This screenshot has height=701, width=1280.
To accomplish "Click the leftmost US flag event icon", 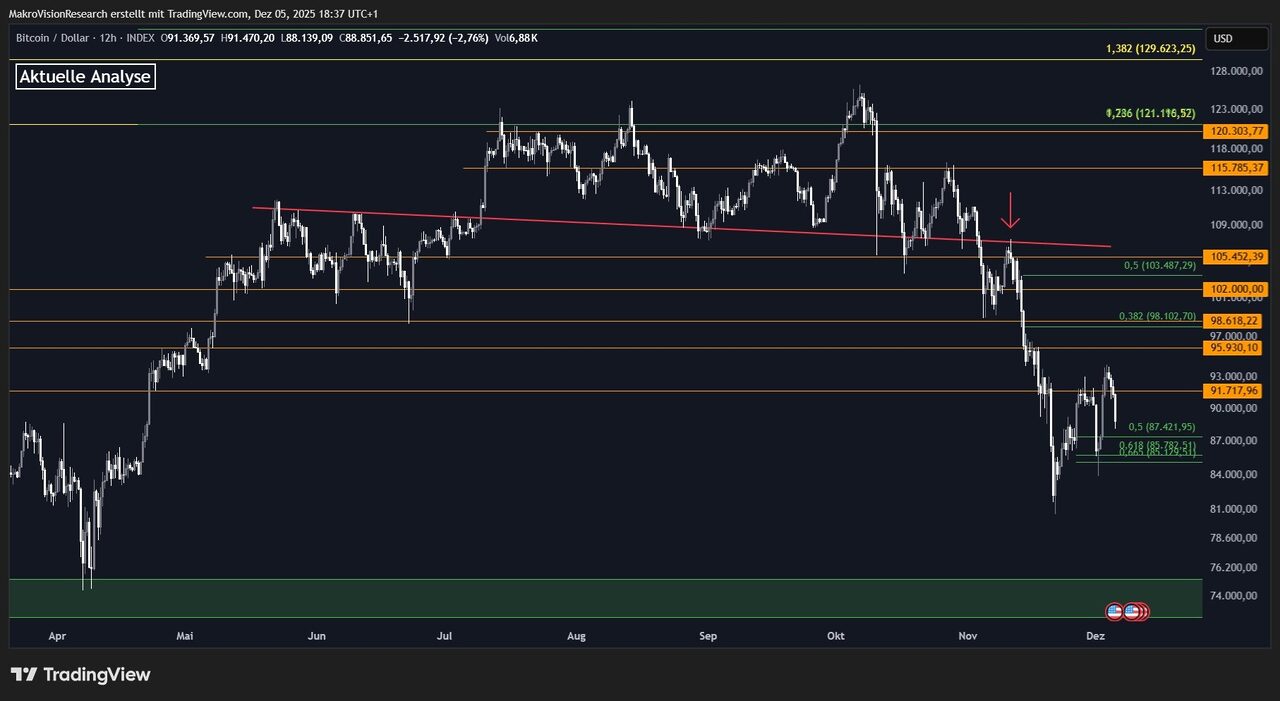I will (1114, 611).
